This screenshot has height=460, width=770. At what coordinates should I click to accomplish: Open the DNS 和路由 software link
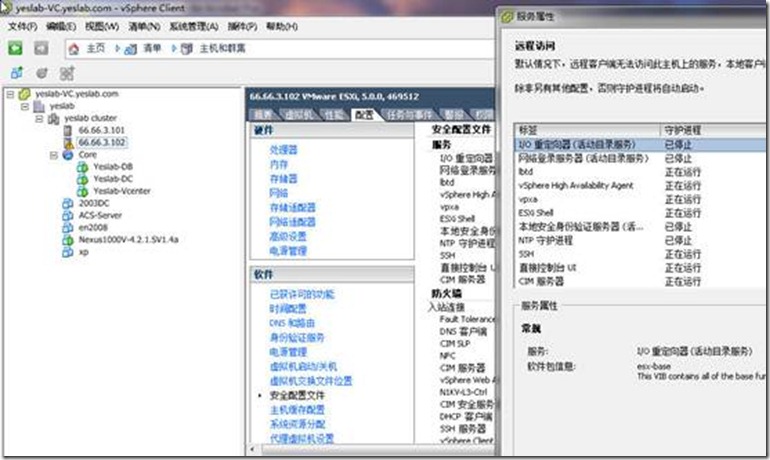coord(292,323)
